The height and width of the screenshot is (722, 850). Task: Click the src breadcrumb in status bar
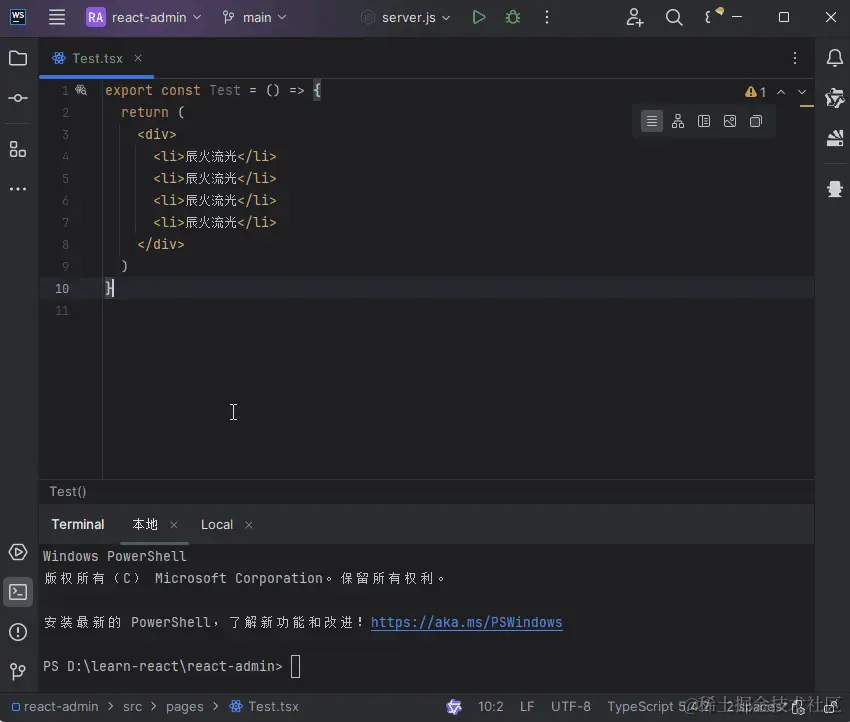(x=132, y=707)
